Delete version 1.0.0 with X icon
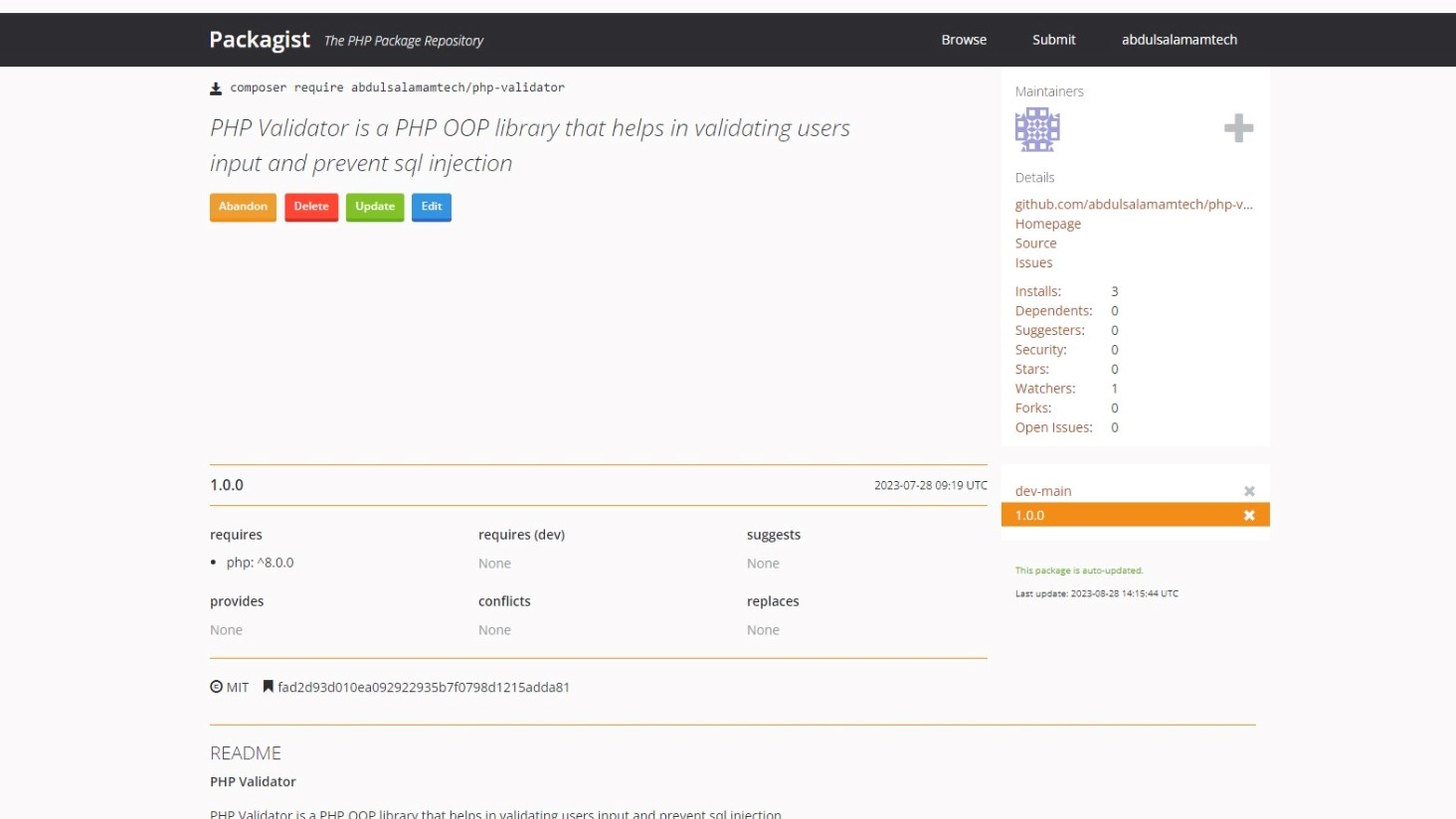 [x=1249, y=515]
